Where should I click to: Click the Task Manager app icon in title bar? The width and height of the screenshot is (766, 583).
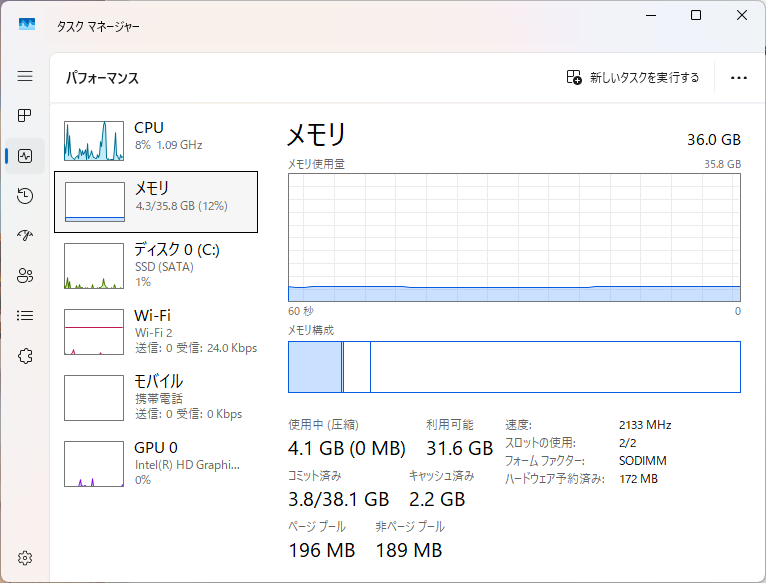click(x=27, y=24)
